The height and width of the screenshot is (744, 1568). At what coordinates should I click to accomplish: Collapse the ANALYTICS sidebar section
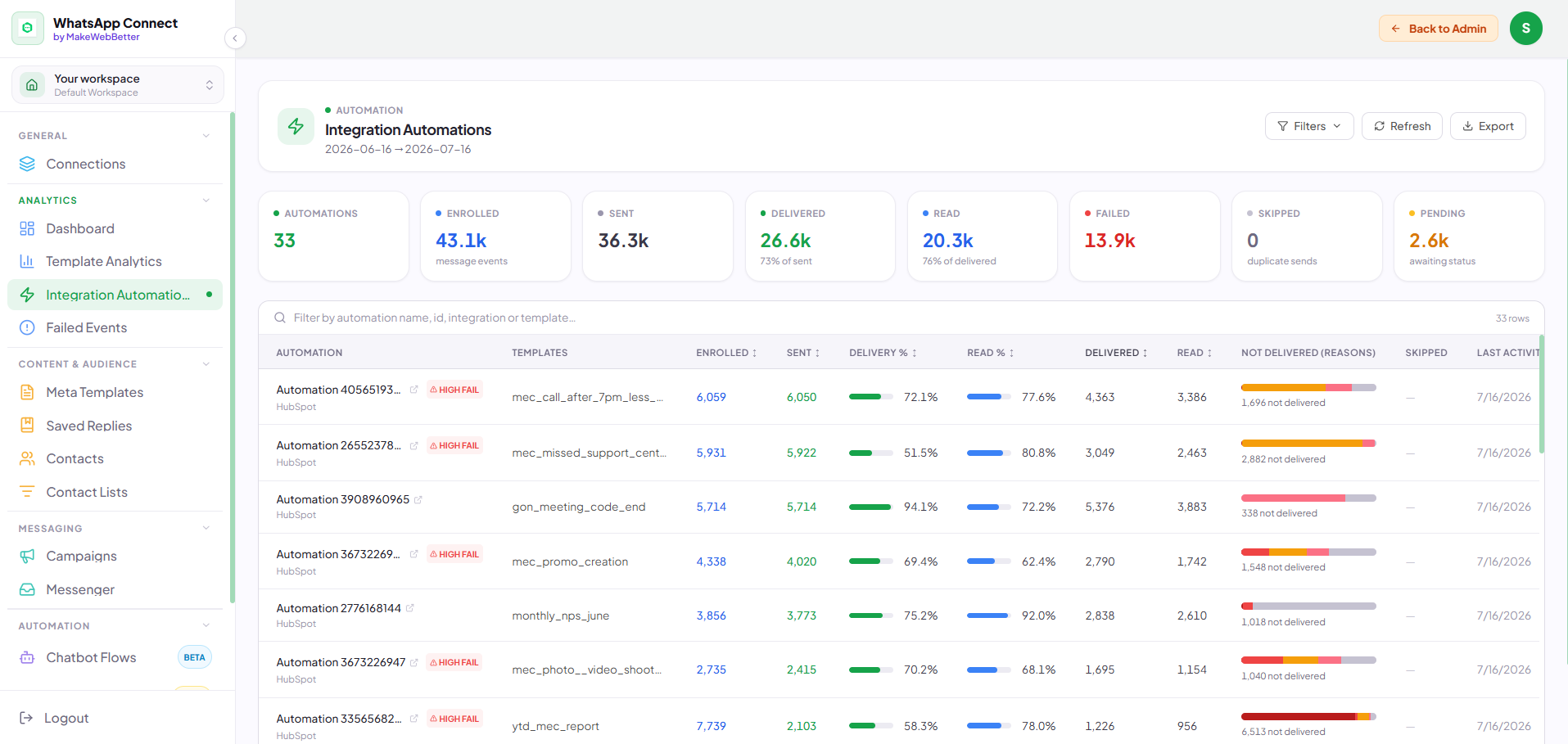tap(206, 201)
